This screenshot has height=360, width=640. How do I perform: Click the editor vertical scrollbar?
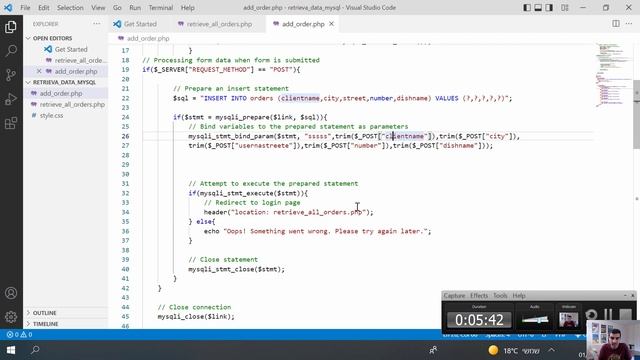point(636,114)
